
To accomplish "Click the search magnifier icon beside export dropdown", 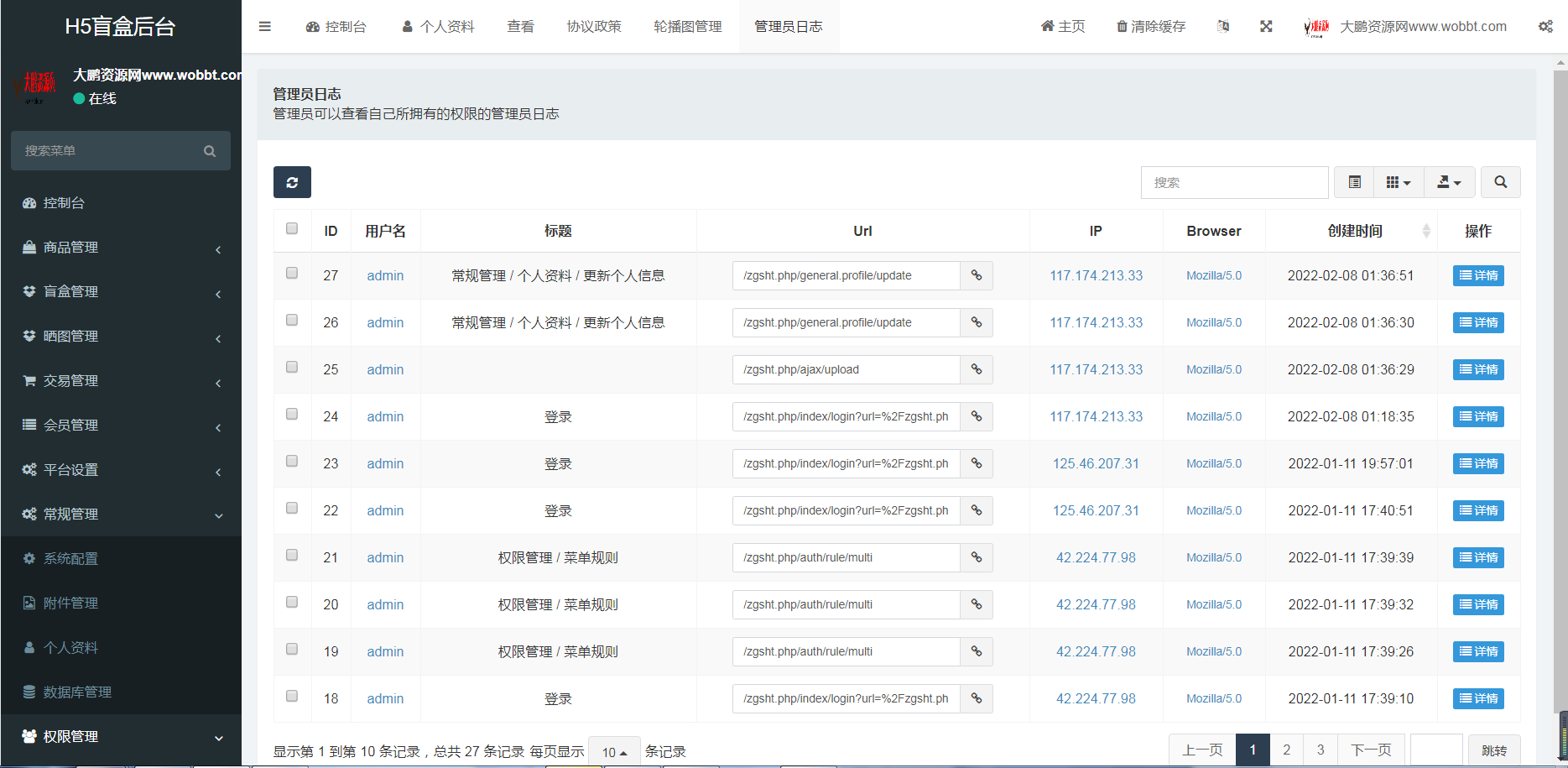I will pyautogui.click(x=1500, y=182).
